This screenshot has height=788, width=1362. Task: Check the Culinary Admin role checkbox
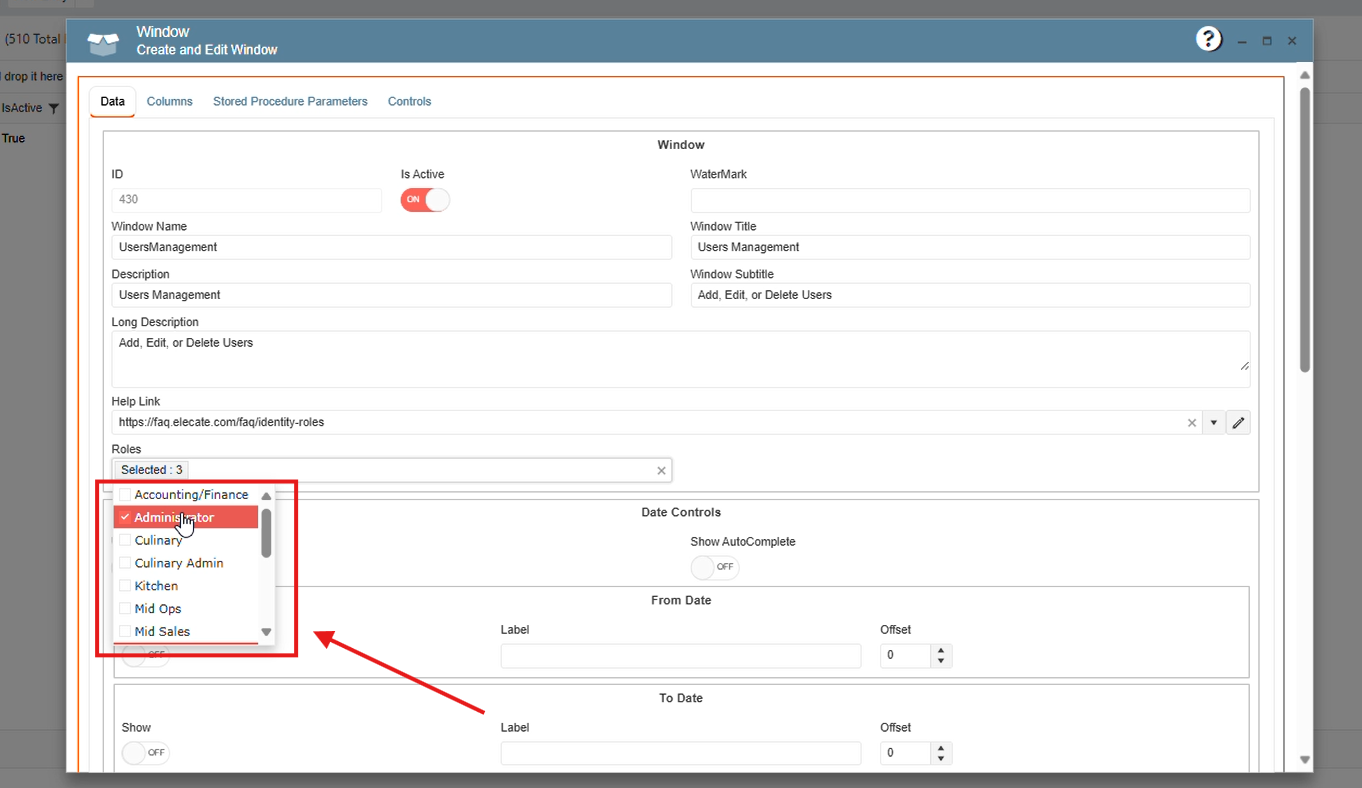click(x=125, y=563)
